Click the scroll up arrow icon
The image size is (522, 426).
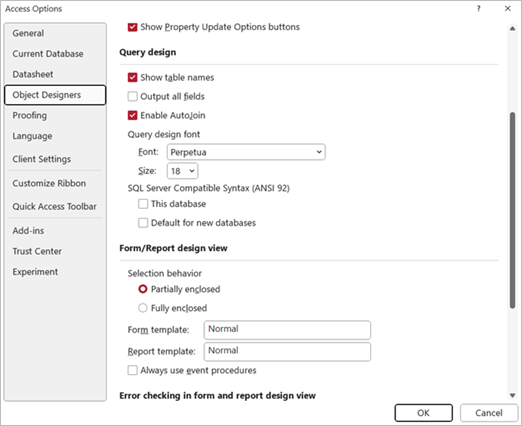click(512, 29)
